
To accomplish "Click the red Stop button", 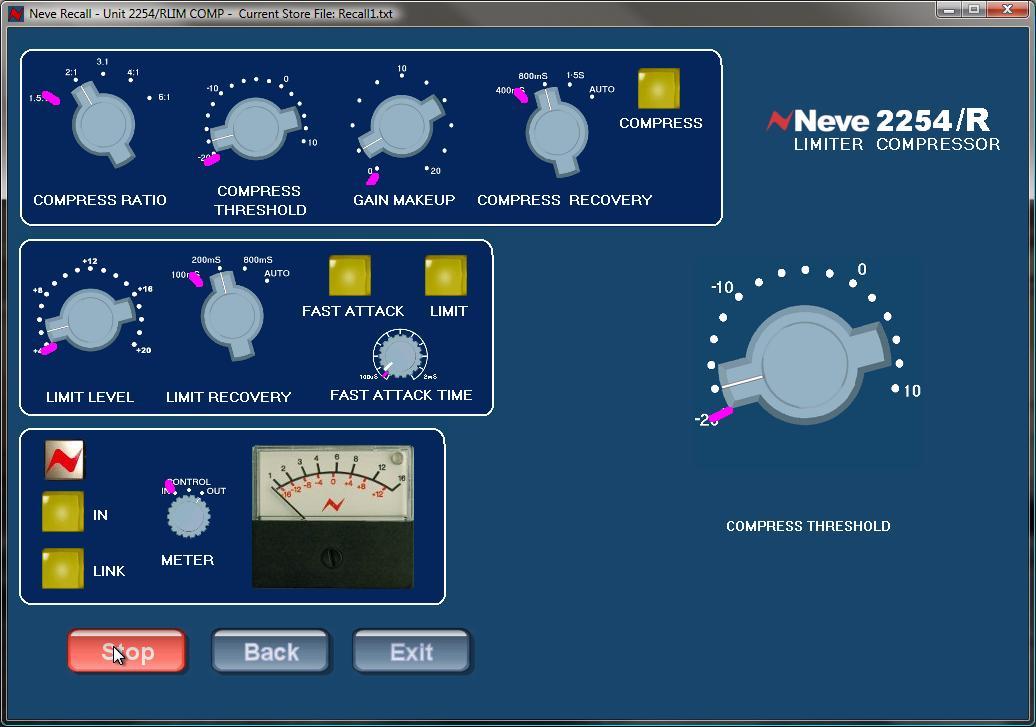I will [127, 652].
